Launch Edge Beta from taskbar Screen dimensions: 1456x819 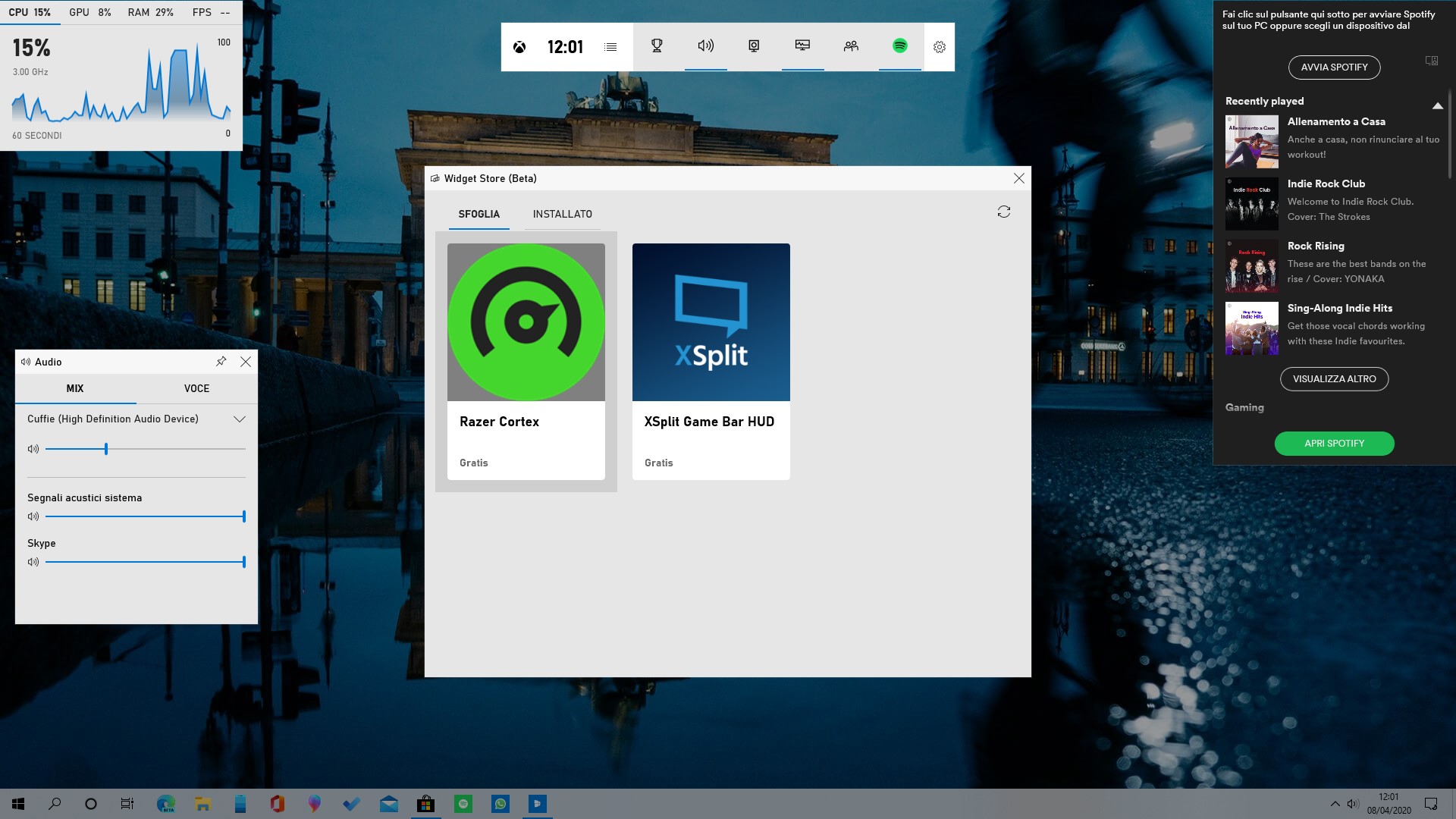(165, 804)
